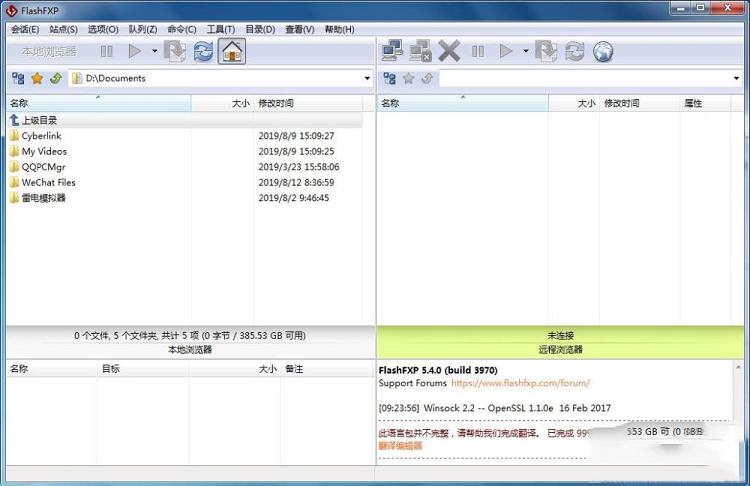Image resolution: width=750 pixels, height=486 pixels.
Task: Click the 未连接 remote status bar
Action: [x=561, y=335]
